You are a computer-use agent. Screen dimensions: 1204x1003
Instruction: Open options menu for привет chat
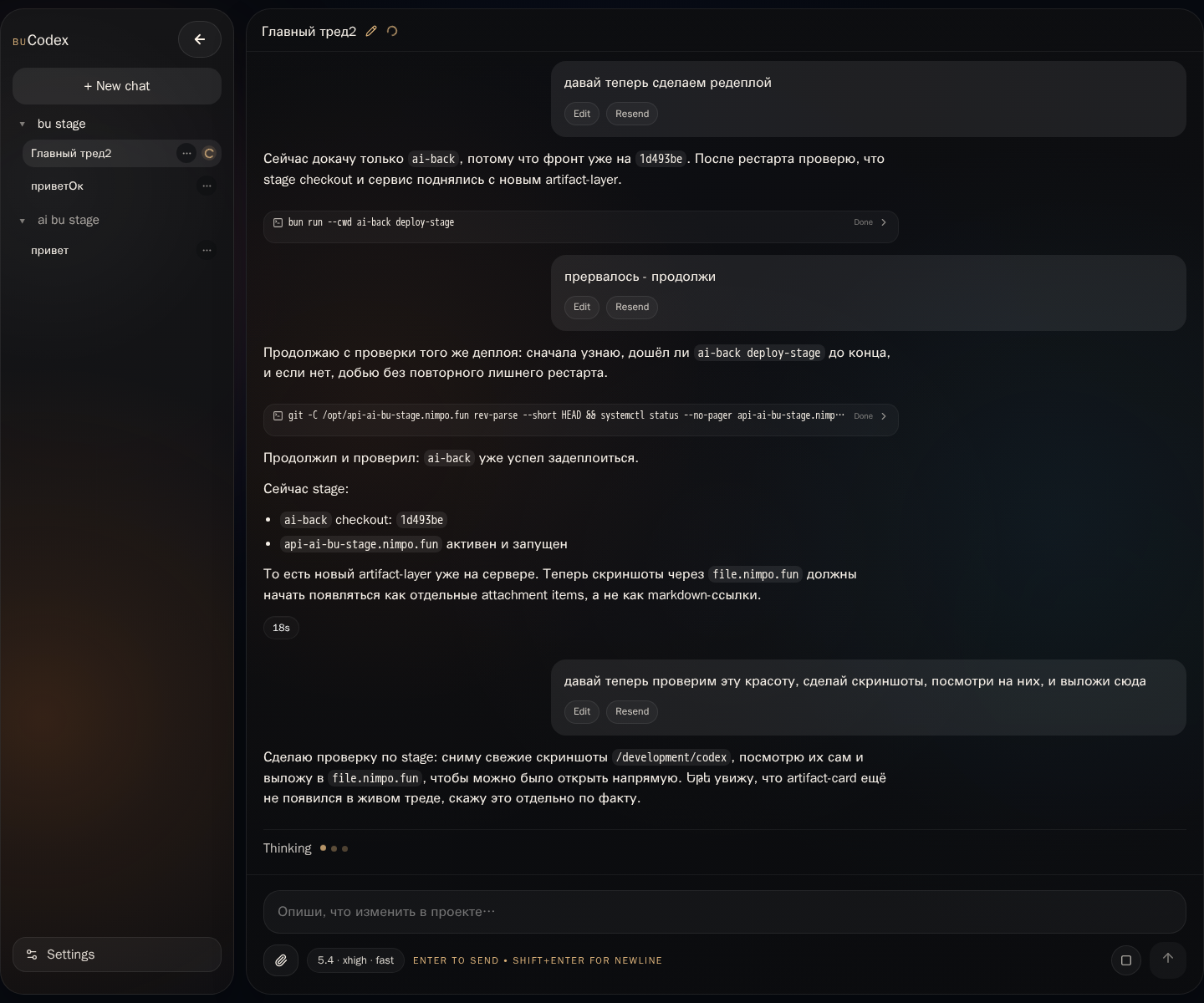click(x=207, y=251)
